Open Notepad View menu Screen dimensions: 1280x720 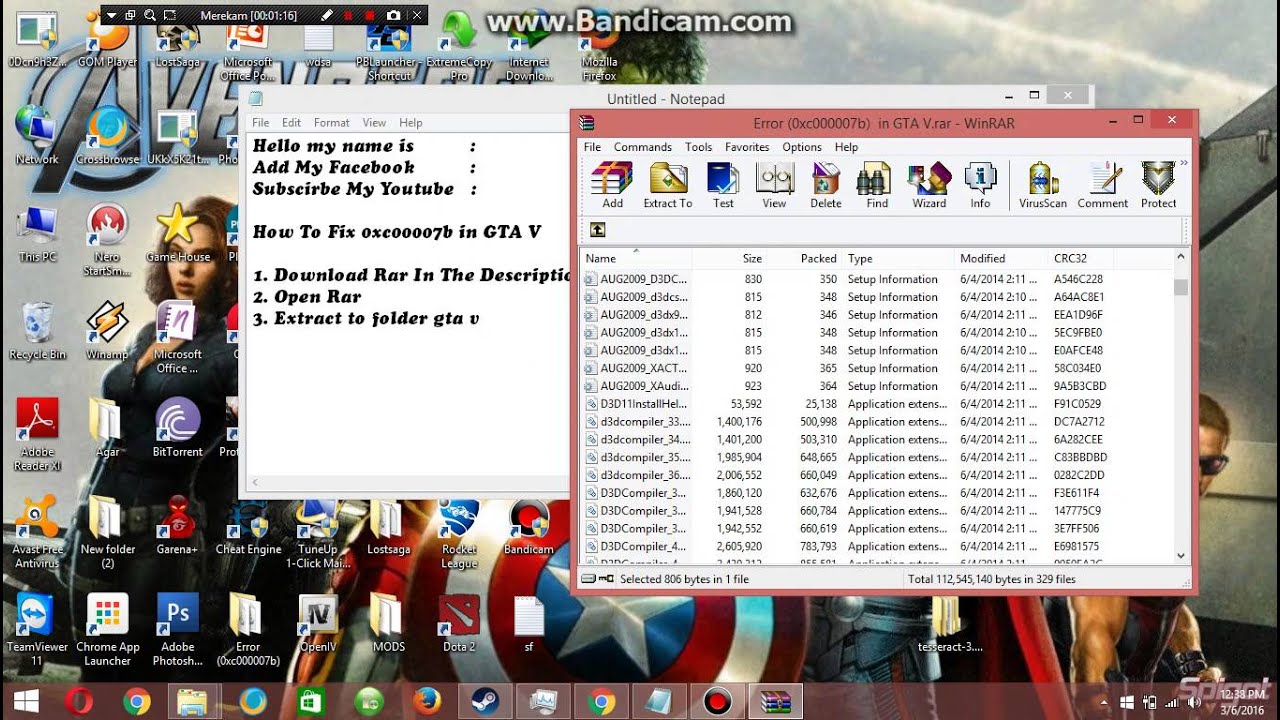click(x=374, y=123)
